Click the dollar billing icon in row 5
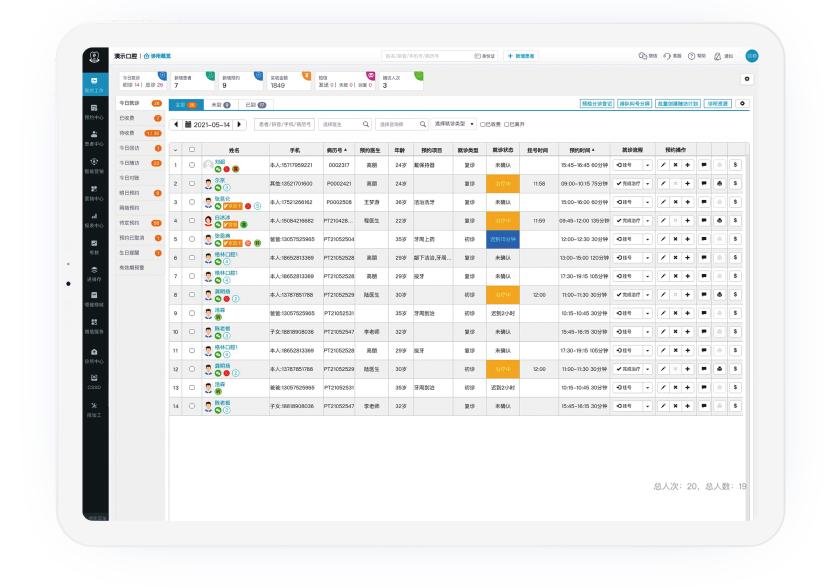The height and width of the screenshot is (588, 832). pos(735,239)
